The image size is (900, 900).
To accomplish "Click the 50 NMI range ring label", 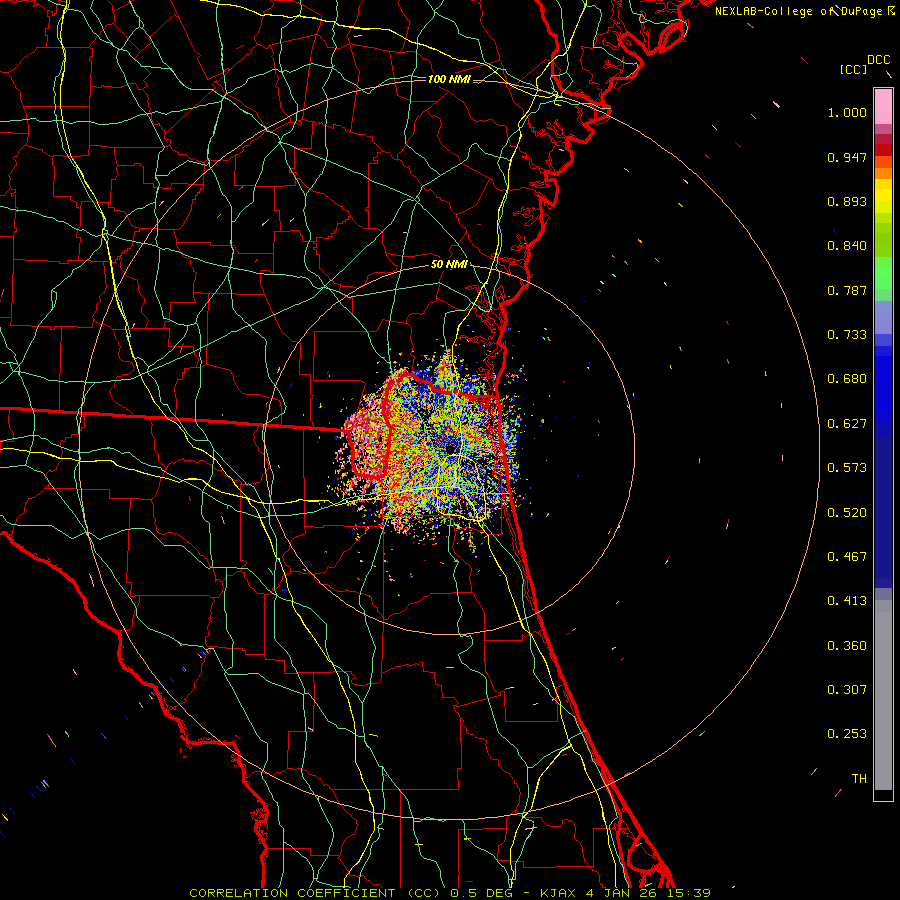I will tap(449, 265).
